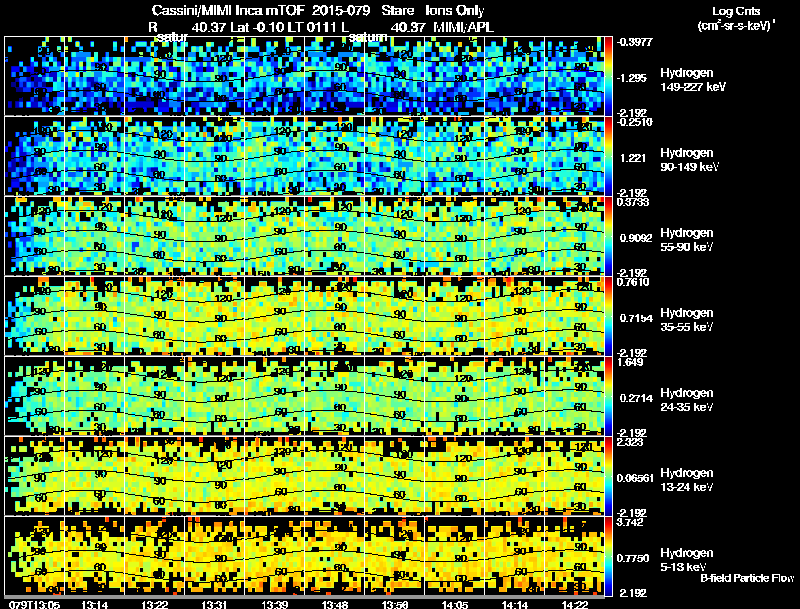Click the 'B-field Particle Flow' caption
This screenshot has width=800, height=609.
(x=747, y=578)
